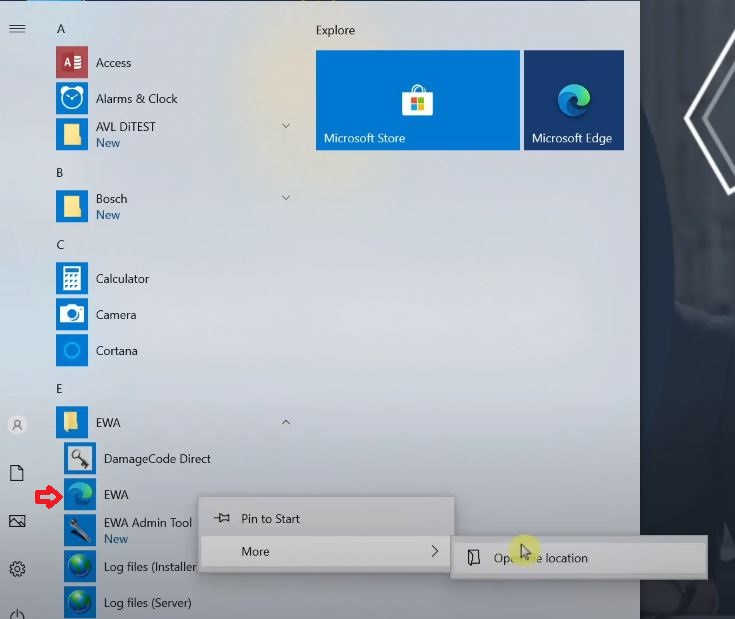Click the EWA folder icon
735x619 pixels.
(72, 422)
